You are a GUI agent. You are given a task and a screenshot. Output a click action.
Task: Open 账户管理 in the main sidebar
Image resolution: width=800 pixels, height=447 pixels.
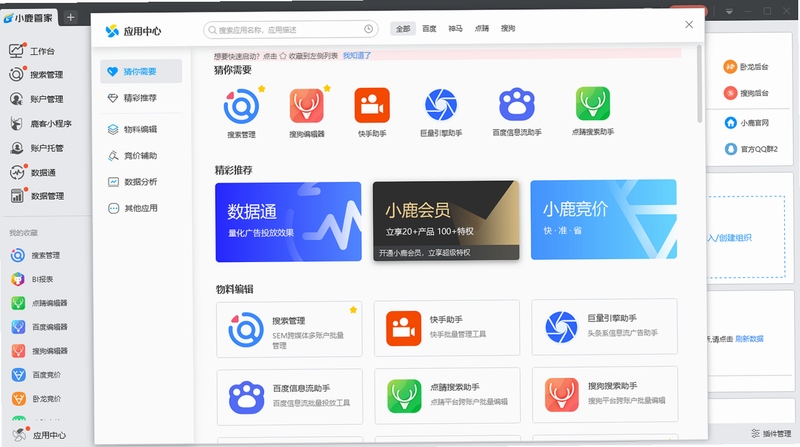pyautogui.click(x=37, y=99)
